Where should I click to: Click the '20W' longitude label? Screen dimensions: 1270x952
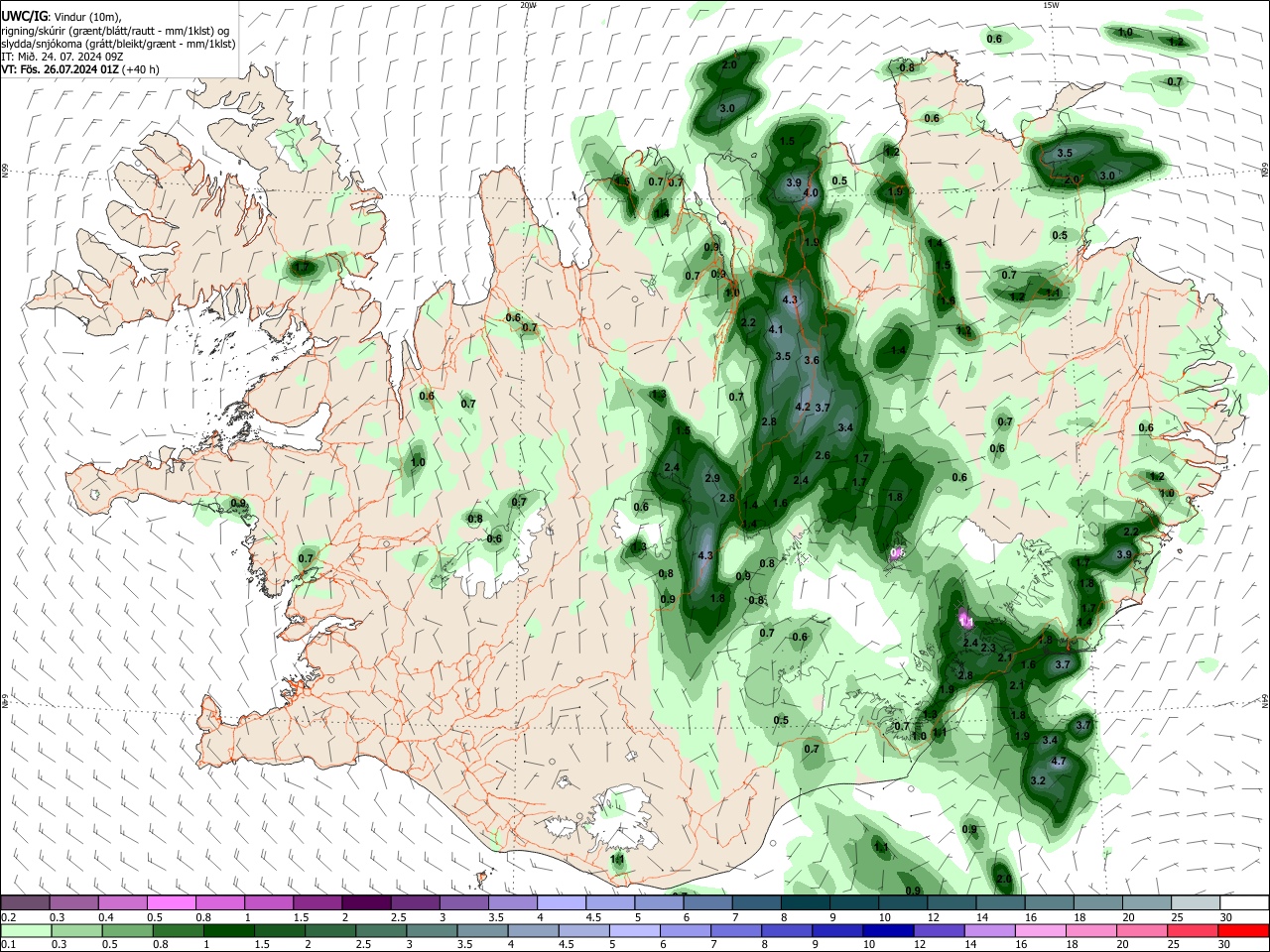click(x=528, y=5)
